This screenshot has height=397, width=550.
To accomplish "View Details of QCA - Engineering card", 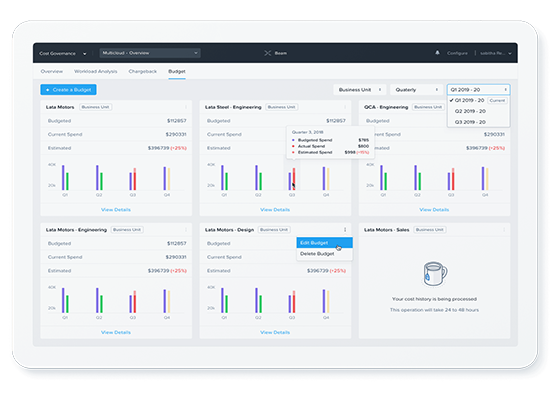I will pyautogui.click(x=434, y=210).
